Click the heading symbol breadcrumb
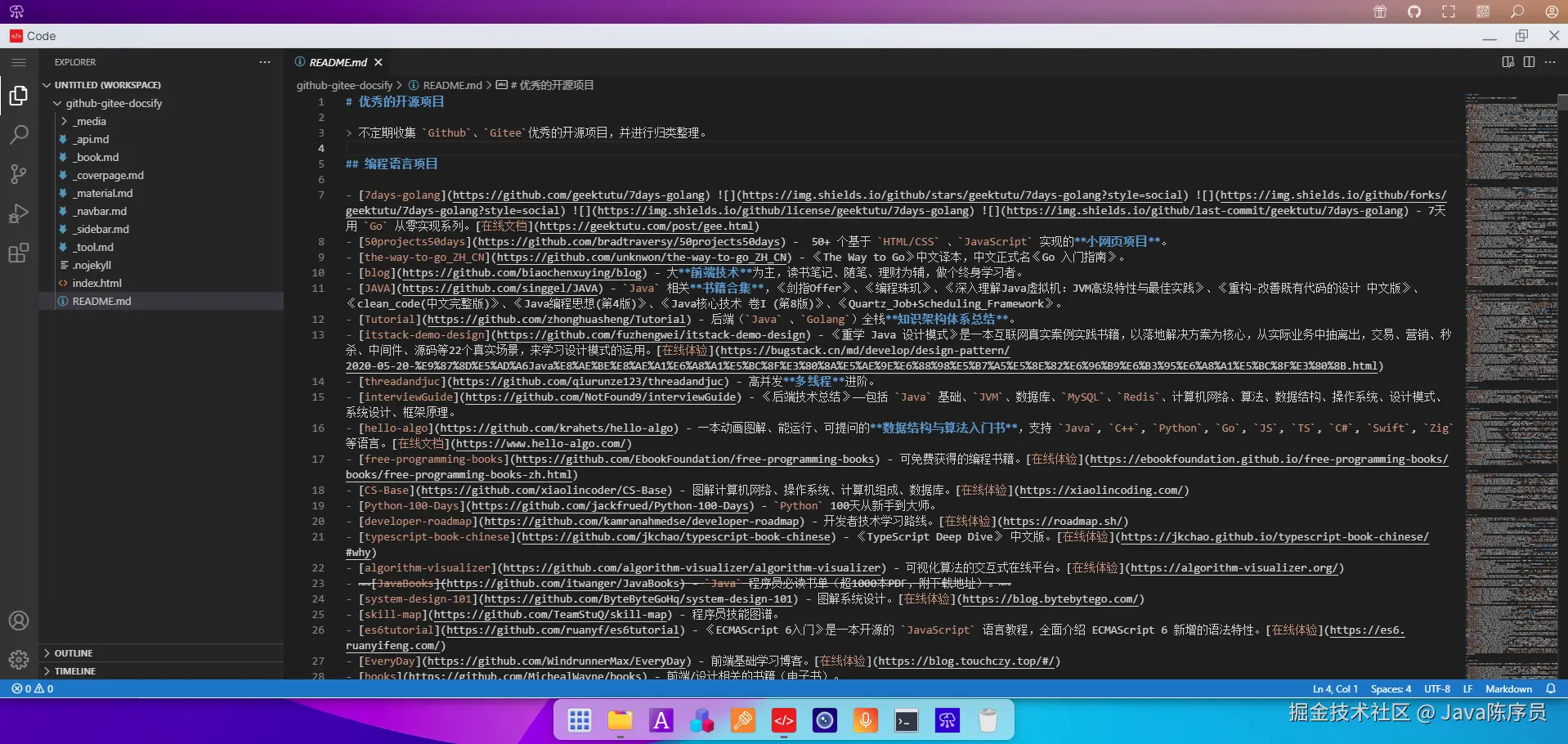 point(545,85)
